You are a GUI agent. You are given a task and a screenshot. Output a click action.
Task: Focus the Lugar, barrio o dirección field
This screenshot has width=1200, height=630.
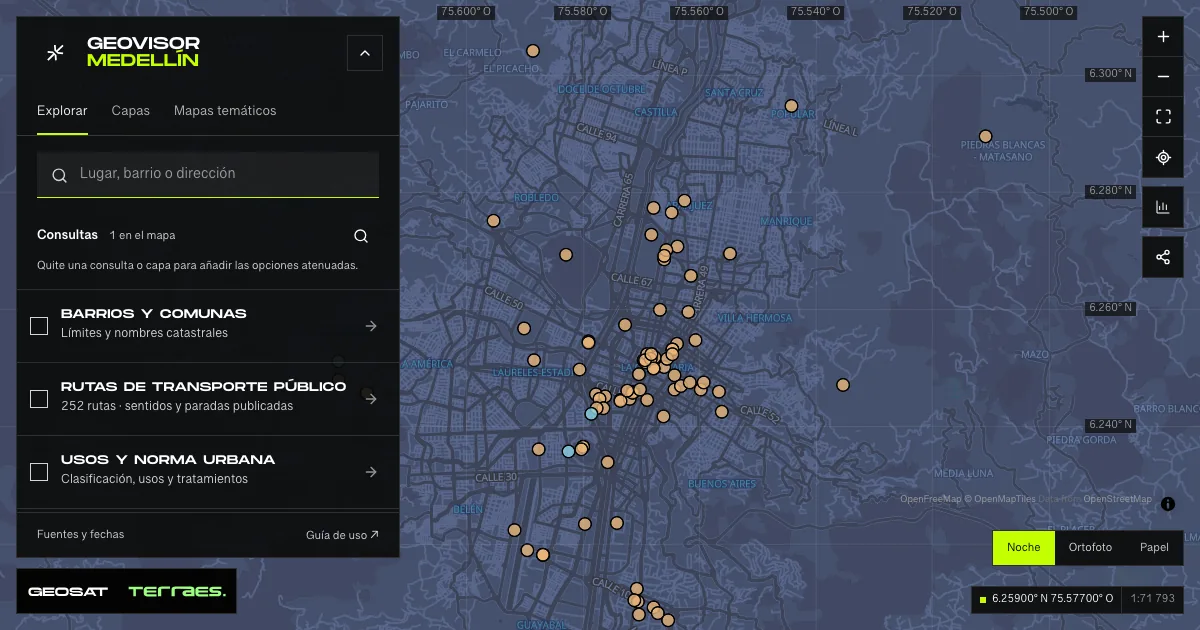(208, 175)
